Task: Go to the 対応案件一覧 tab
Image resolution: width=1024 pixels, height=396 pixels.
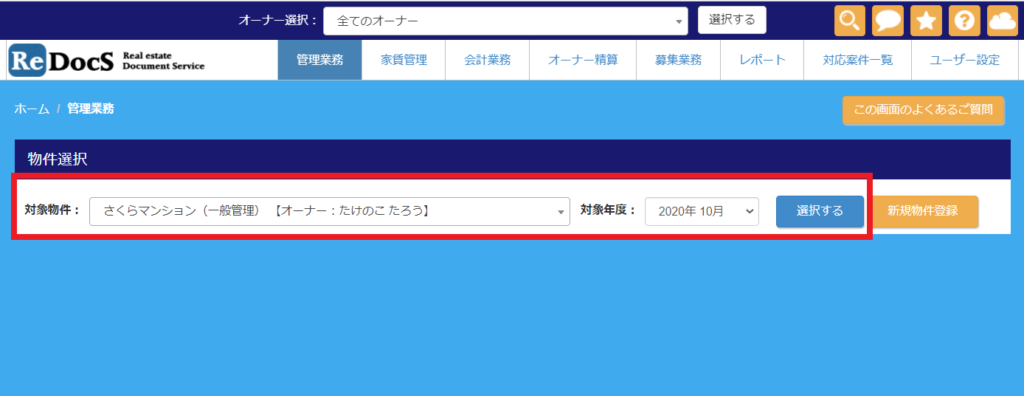Action: pyautogui.click(x=857, y=60)
